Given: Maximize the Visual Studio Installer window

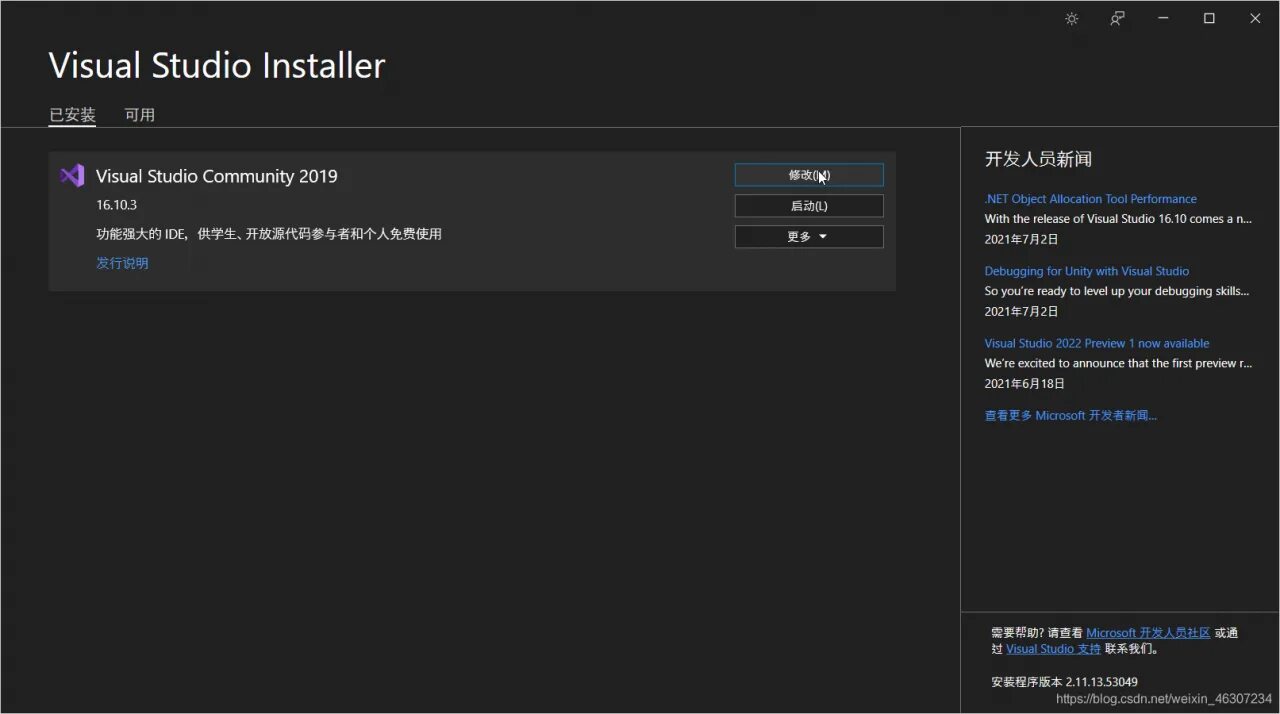Looking at the screenshot, I should (x=1209, y=19).
